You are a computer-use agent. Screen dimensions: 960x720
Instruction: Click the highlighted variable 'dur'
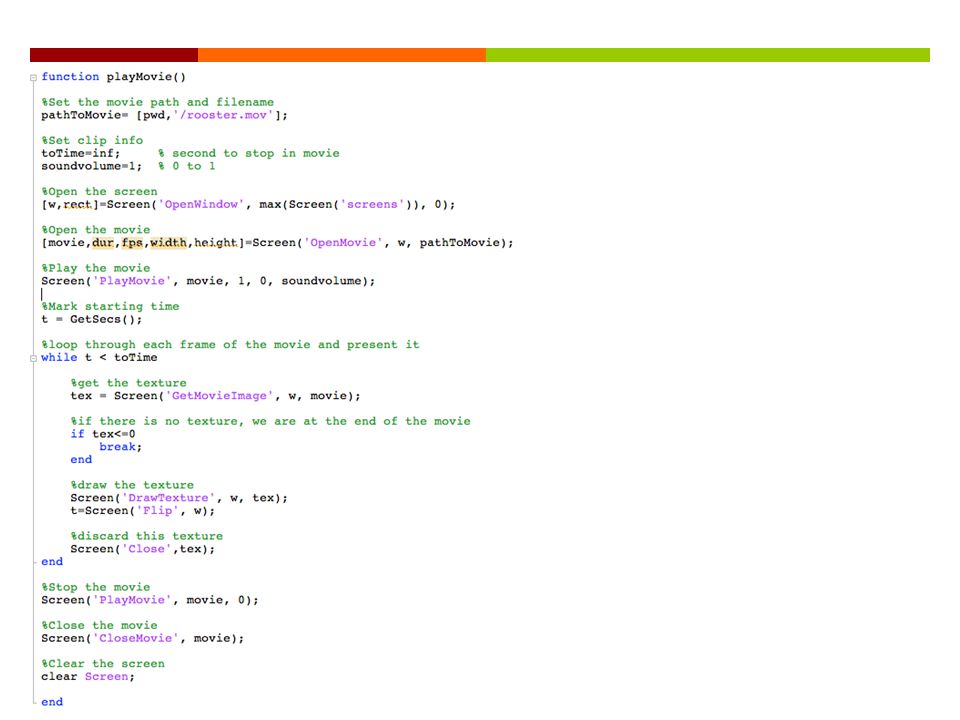(103, 243)
